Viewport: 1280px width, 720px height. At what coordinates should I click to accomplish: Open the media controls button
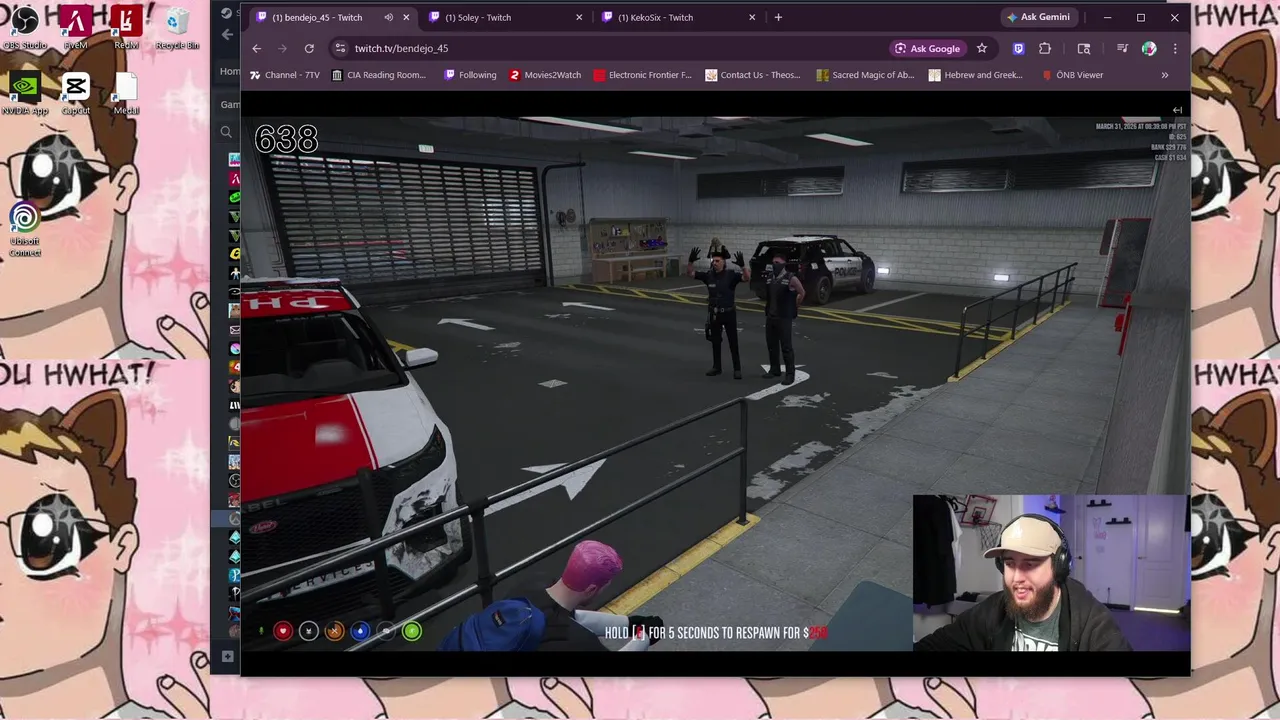tap(1122, 48)
